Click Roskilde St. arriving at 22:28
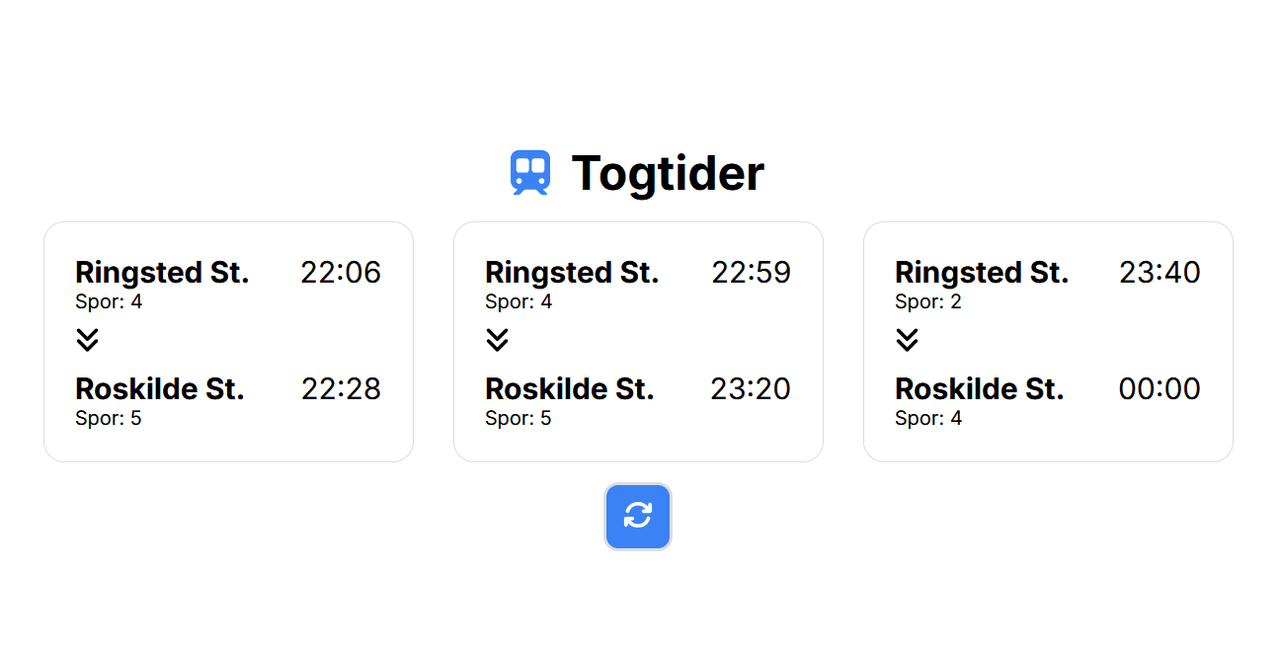This screenshot has height=667, width=1280. (x=160, y=388)
